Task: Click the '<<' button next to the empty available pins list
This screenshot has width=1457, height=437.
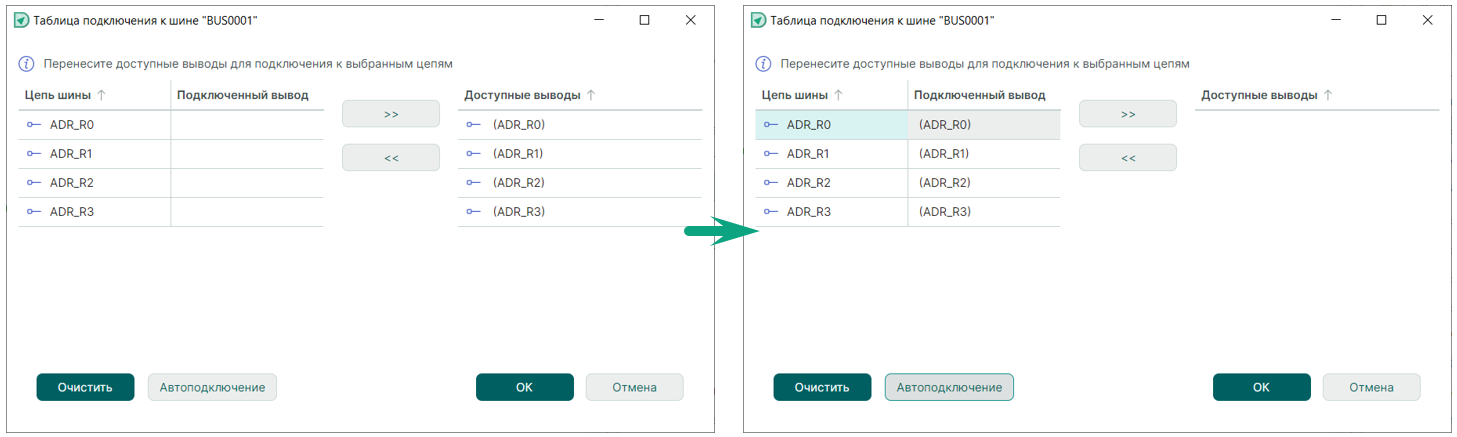Action: point(1128,158)
